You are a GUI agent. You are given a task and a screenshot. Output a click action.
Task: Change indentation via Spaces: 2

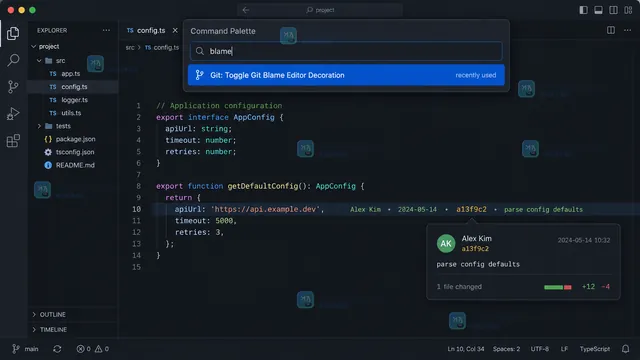[506, 349]
